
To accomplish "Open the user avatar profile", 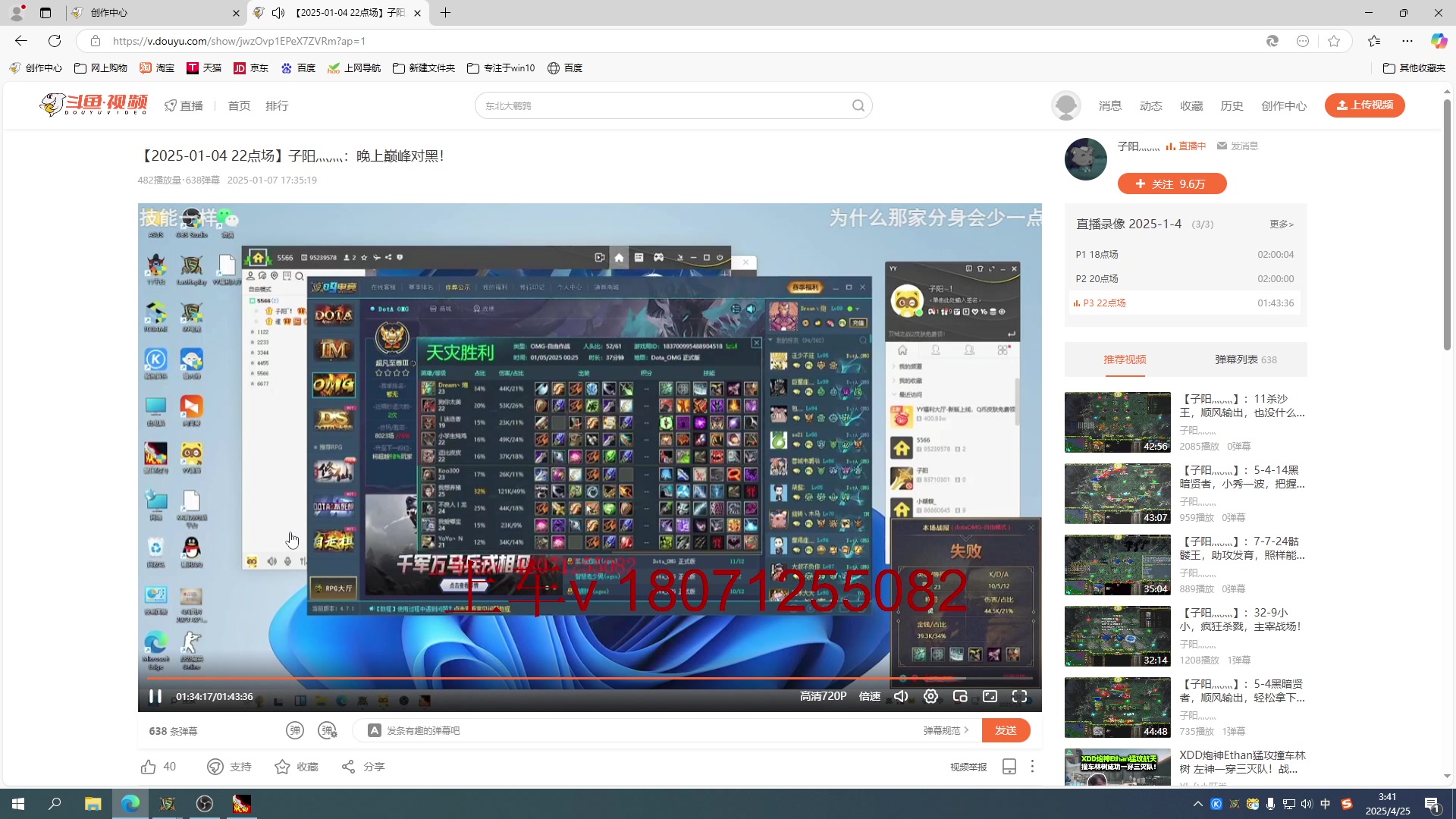I will [1065, 105].
